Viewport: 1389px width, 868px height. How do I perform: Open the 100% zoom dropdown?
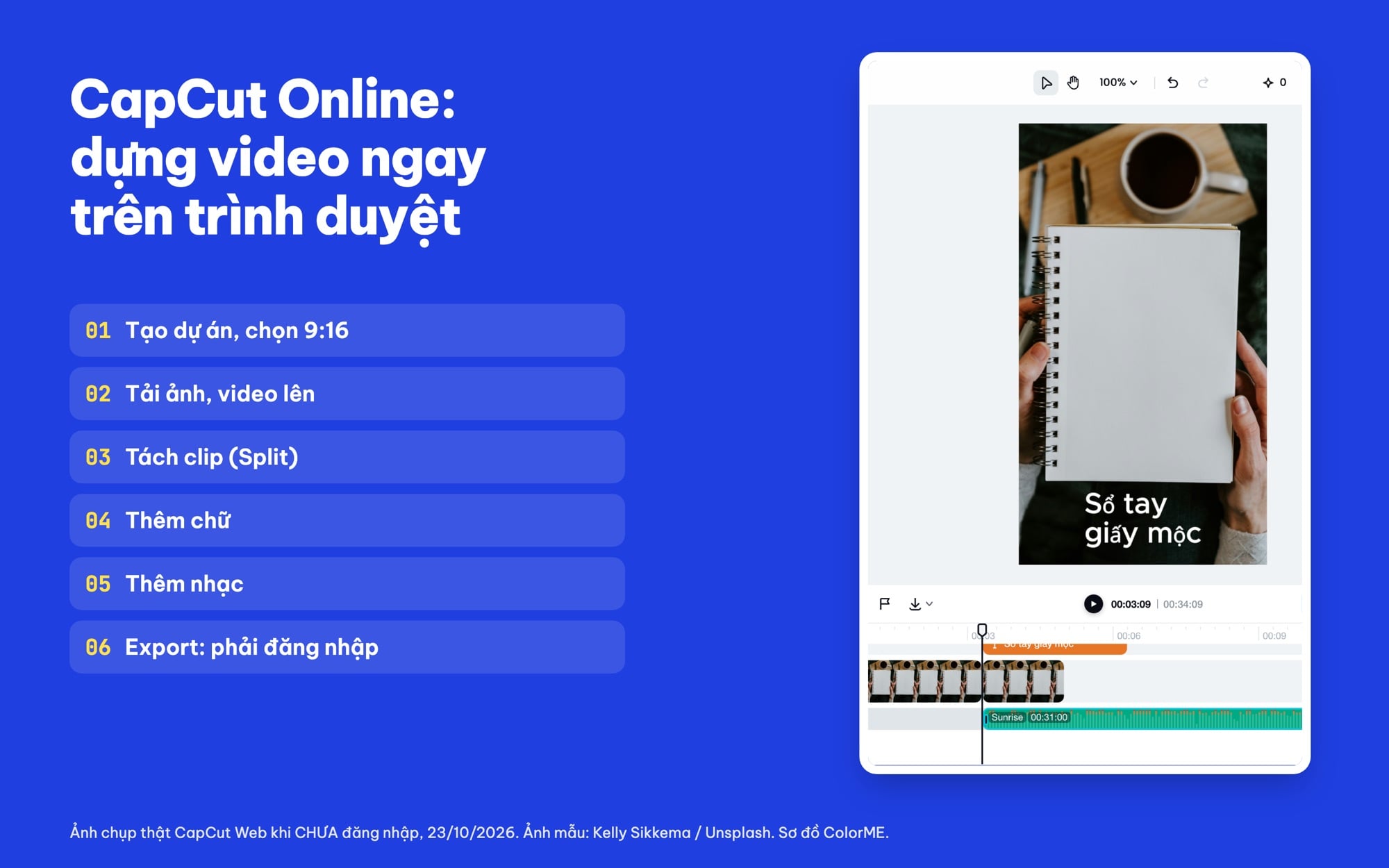[x=1118, y=83]
